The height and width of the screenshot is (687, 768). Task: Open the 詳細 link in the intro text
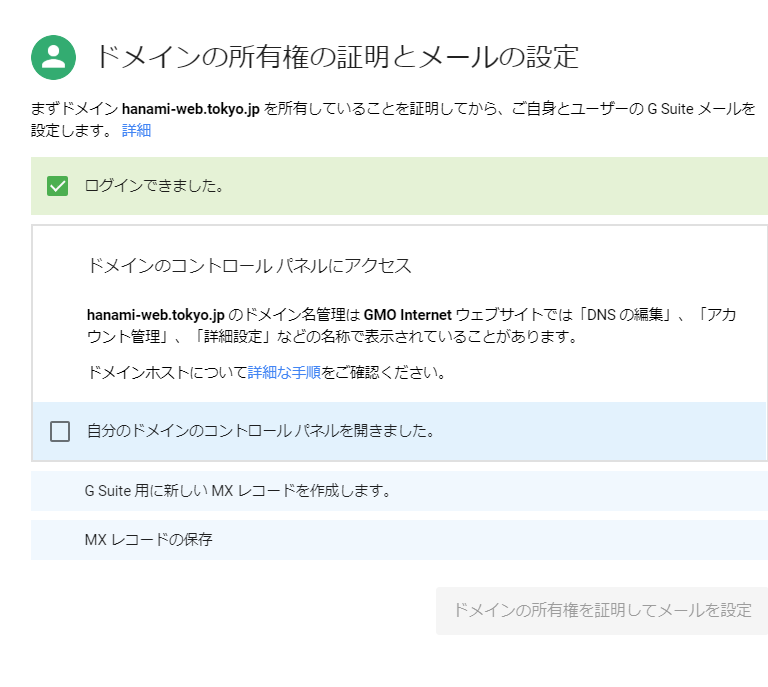[136, 130]
